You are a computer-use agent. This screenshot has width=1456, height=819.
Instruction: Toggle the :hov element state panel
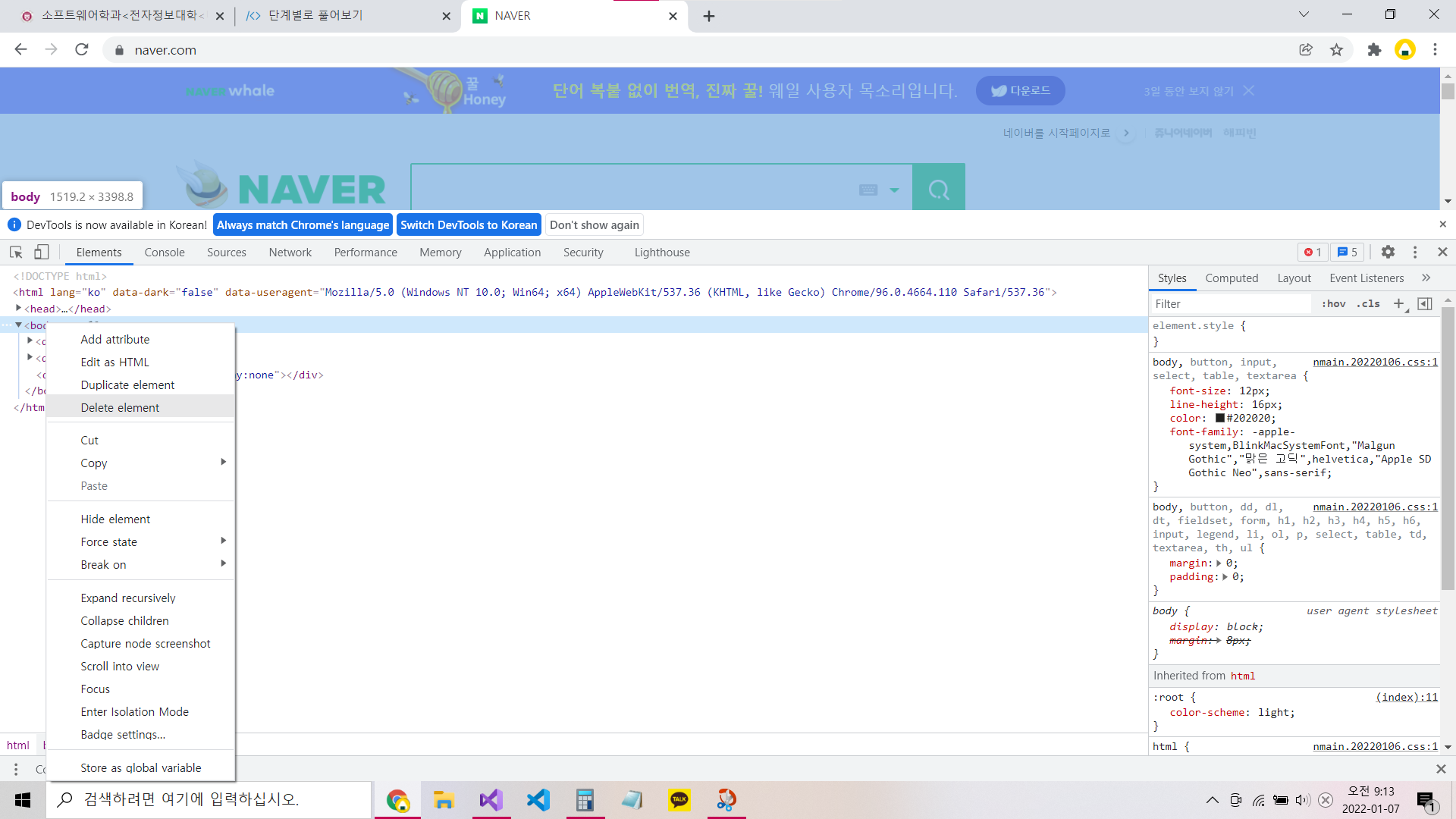pos(1333,303)
